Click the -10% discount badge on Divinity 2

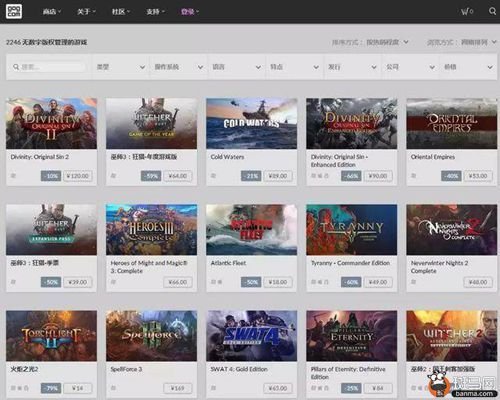point(51,176)
